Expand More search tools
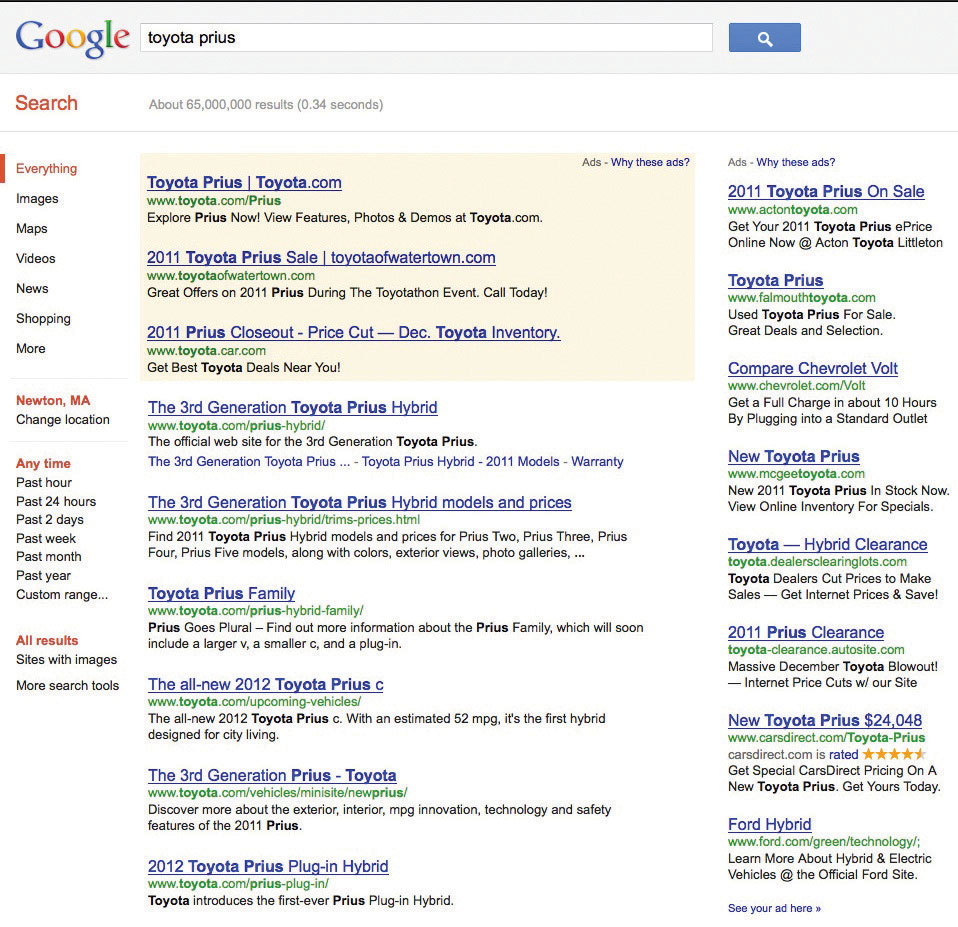Screen dimensions: 958x927 tap(68, 686)
